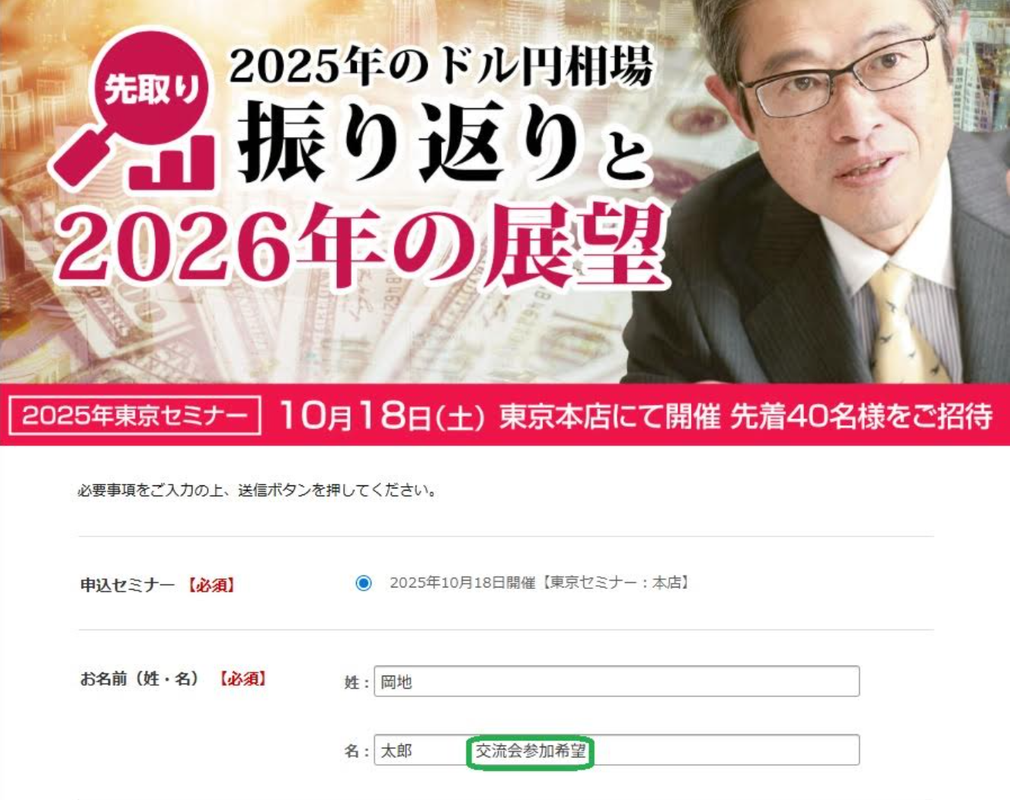Click the boxed 2025年東京セミナー label
The width and height of the screenshot is (1010, 800).
[x=135, y=415]
